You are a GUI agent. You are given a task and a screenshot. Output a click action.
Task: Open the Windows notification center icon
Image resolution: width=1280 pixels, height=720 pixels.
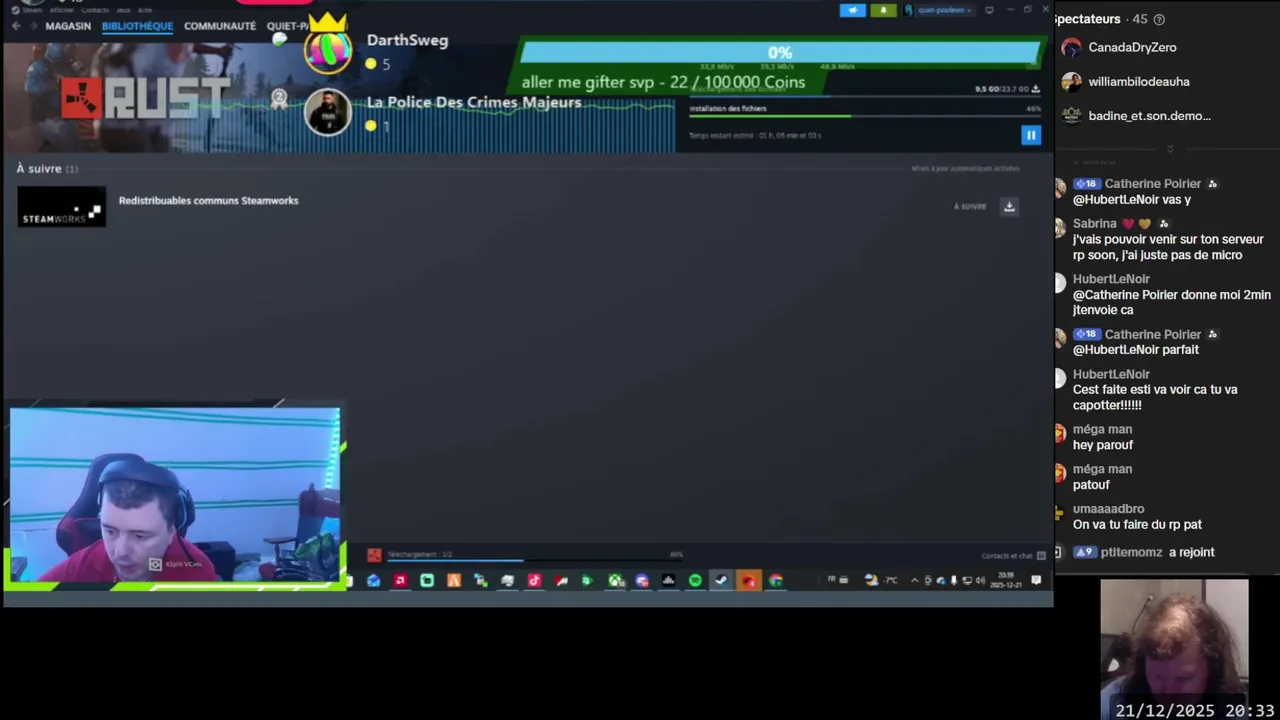1036,580
